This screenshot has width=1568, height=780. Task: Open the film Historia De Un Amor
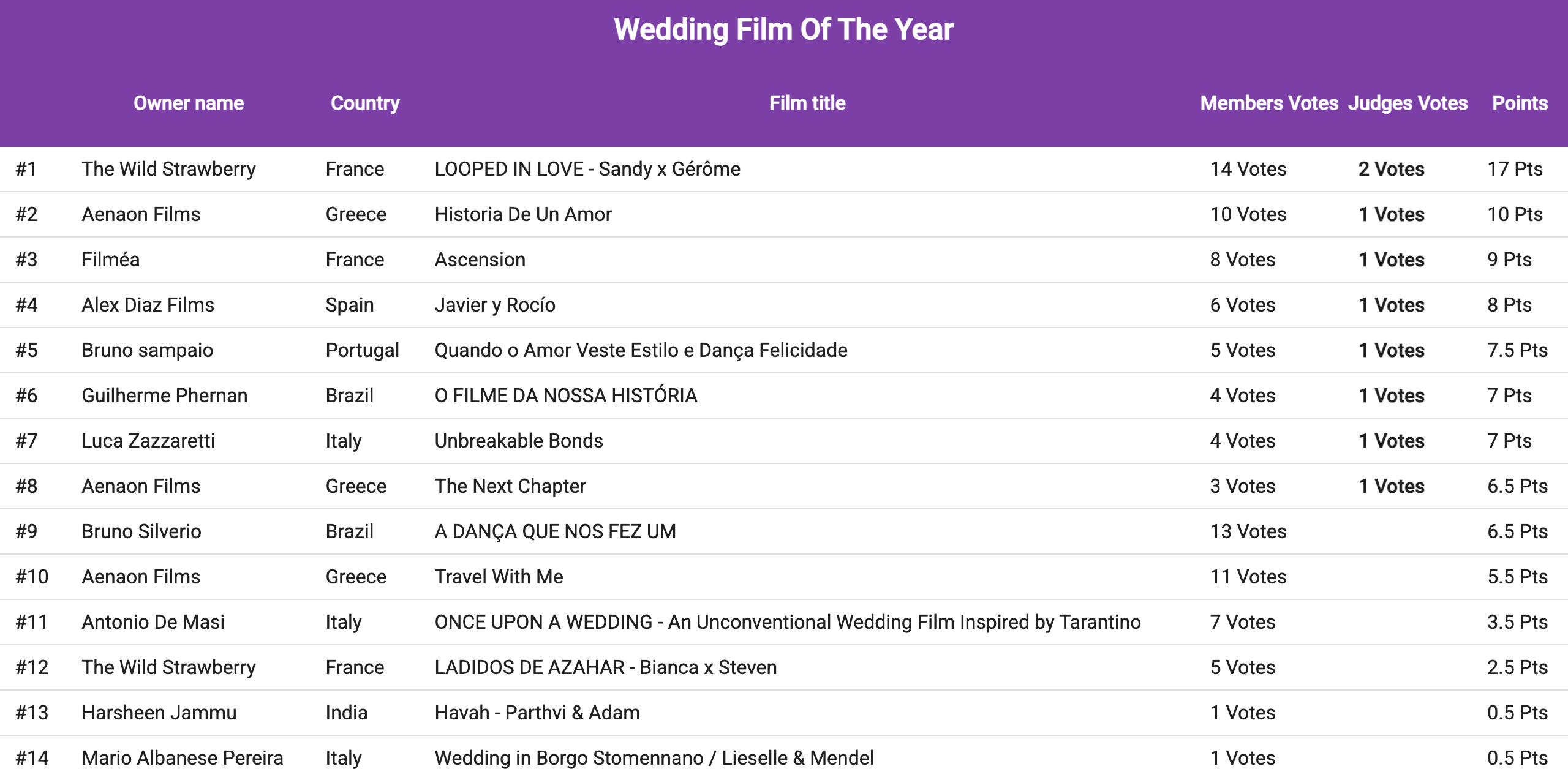click(x=522, y=214)
